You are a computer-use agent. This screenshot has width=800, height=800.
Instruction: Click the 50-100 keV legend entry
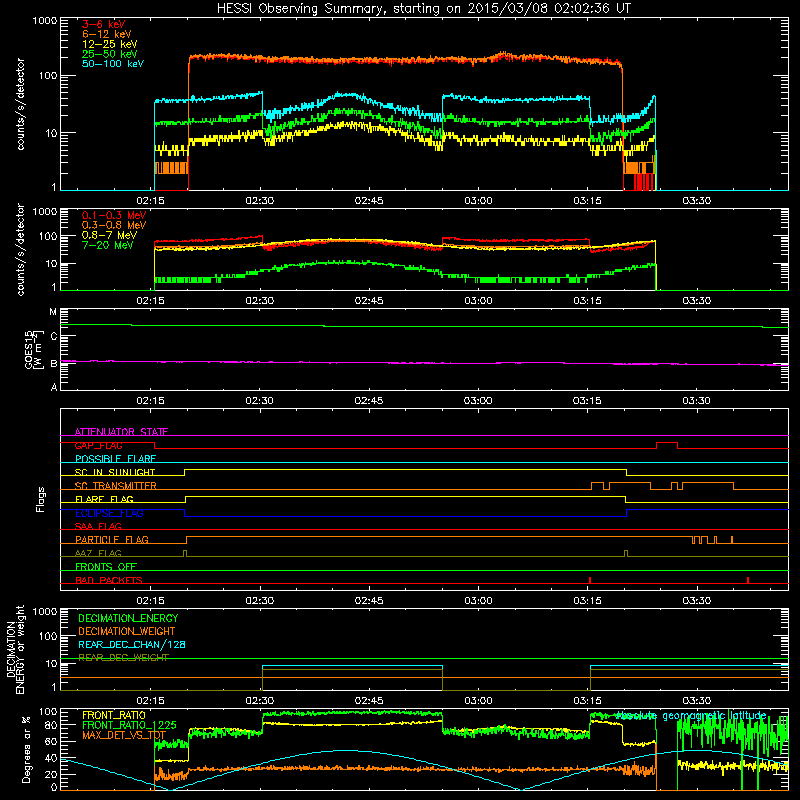(113, 64)
